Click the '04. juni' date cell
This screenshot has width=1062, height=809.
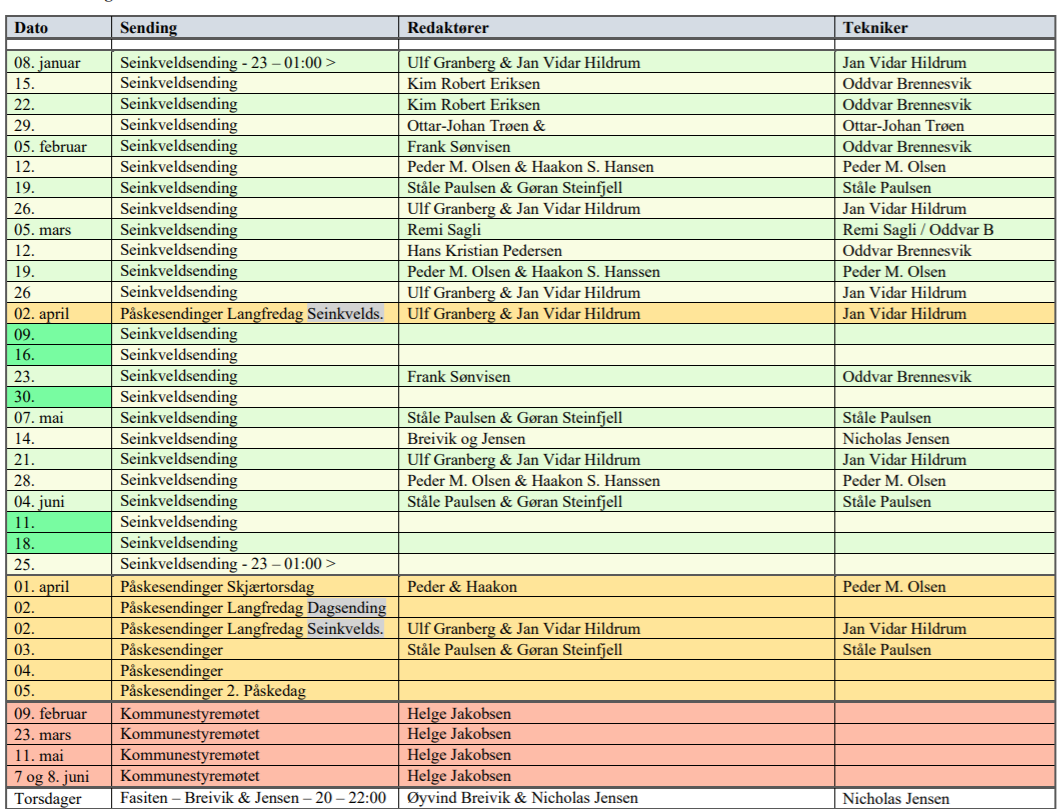59,501
